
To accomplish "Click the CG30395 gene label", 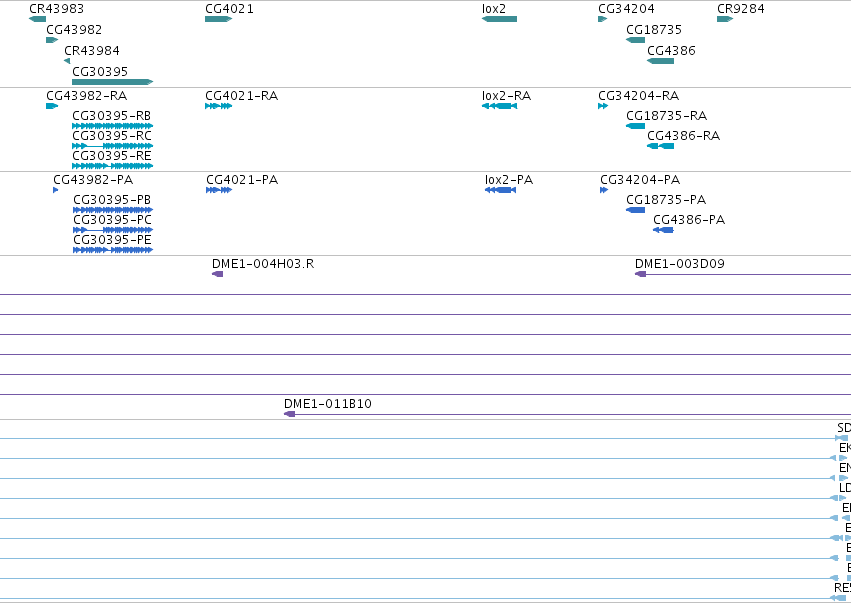I will coord(100,72).
